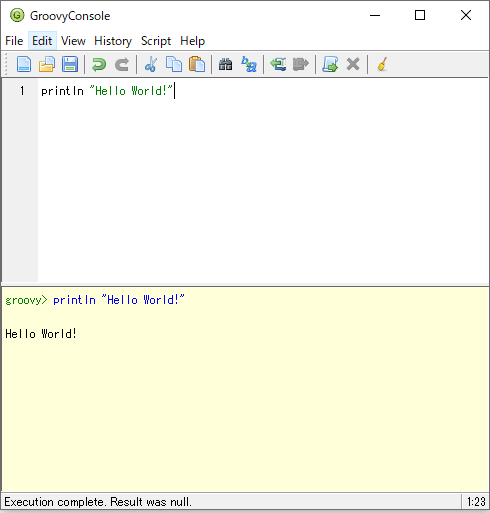Copy text using the Copy icon
490x513 pixels.
point(174,64)
